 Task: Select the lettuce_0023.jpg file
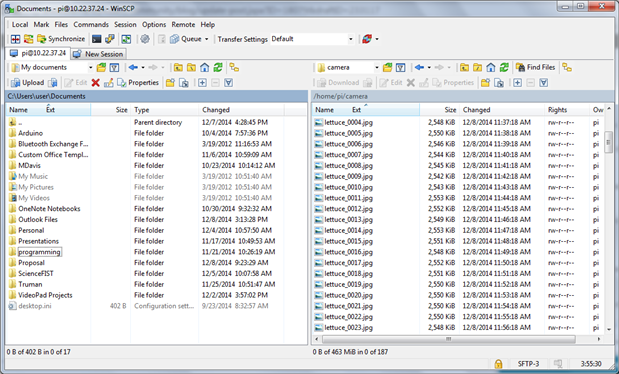coord(349,327)
